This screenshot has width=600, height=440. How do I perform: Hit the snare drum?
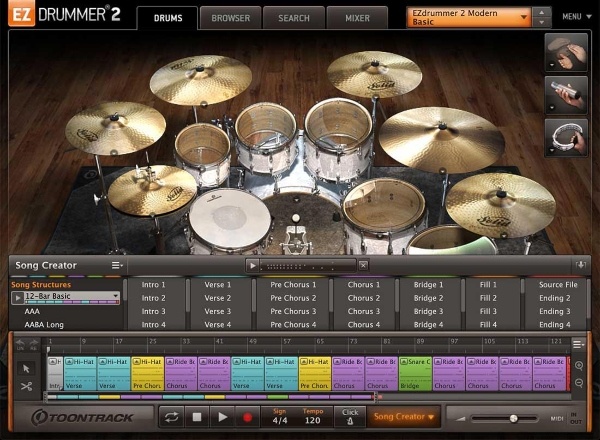click(x=230, y=218)
